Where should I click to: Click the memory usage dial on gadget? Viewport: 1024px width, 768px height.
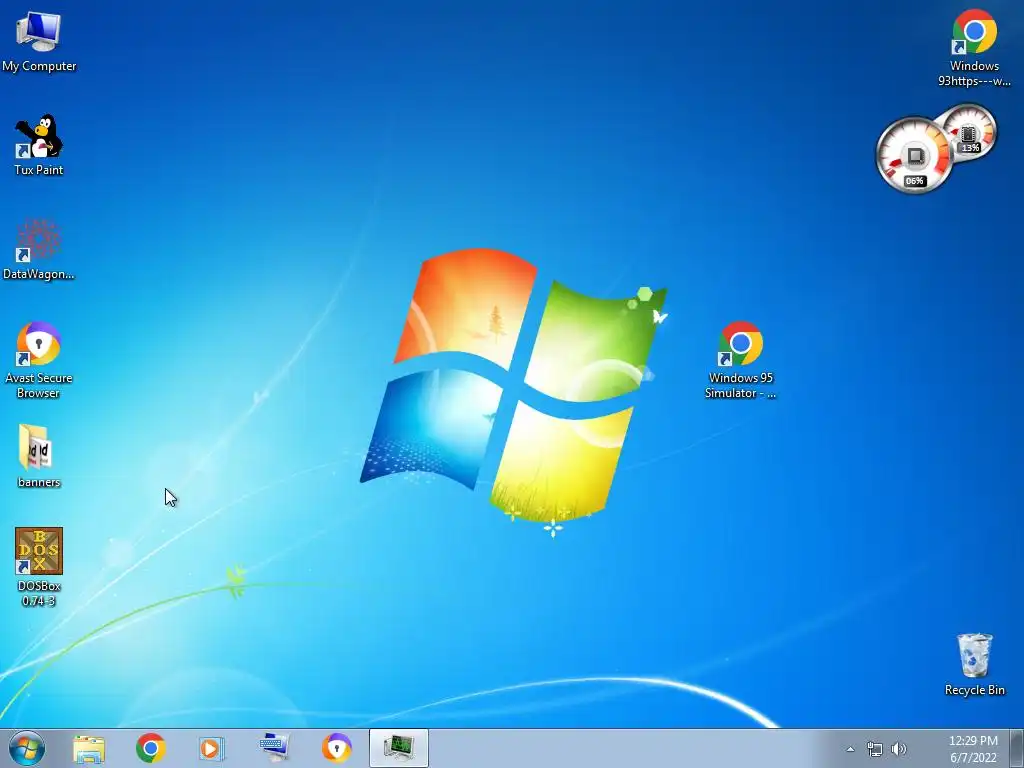coord(969,133)
